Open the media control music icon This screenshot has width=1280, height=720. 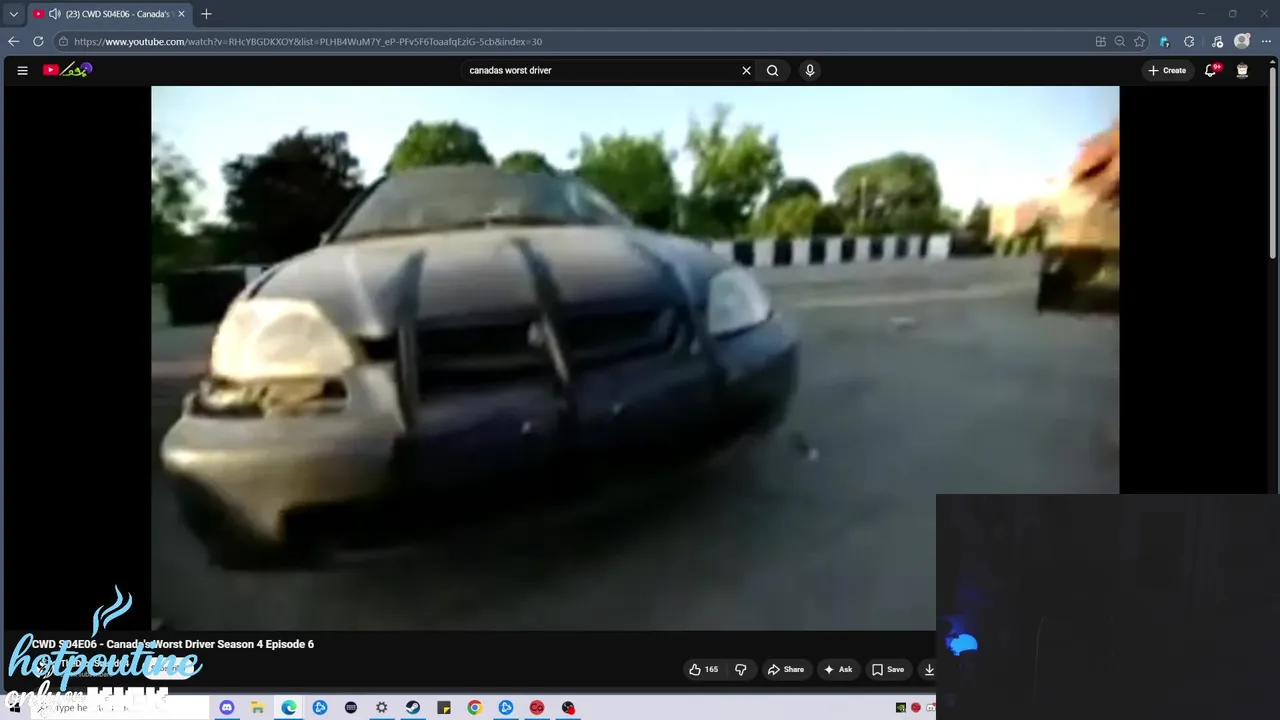1217,41
